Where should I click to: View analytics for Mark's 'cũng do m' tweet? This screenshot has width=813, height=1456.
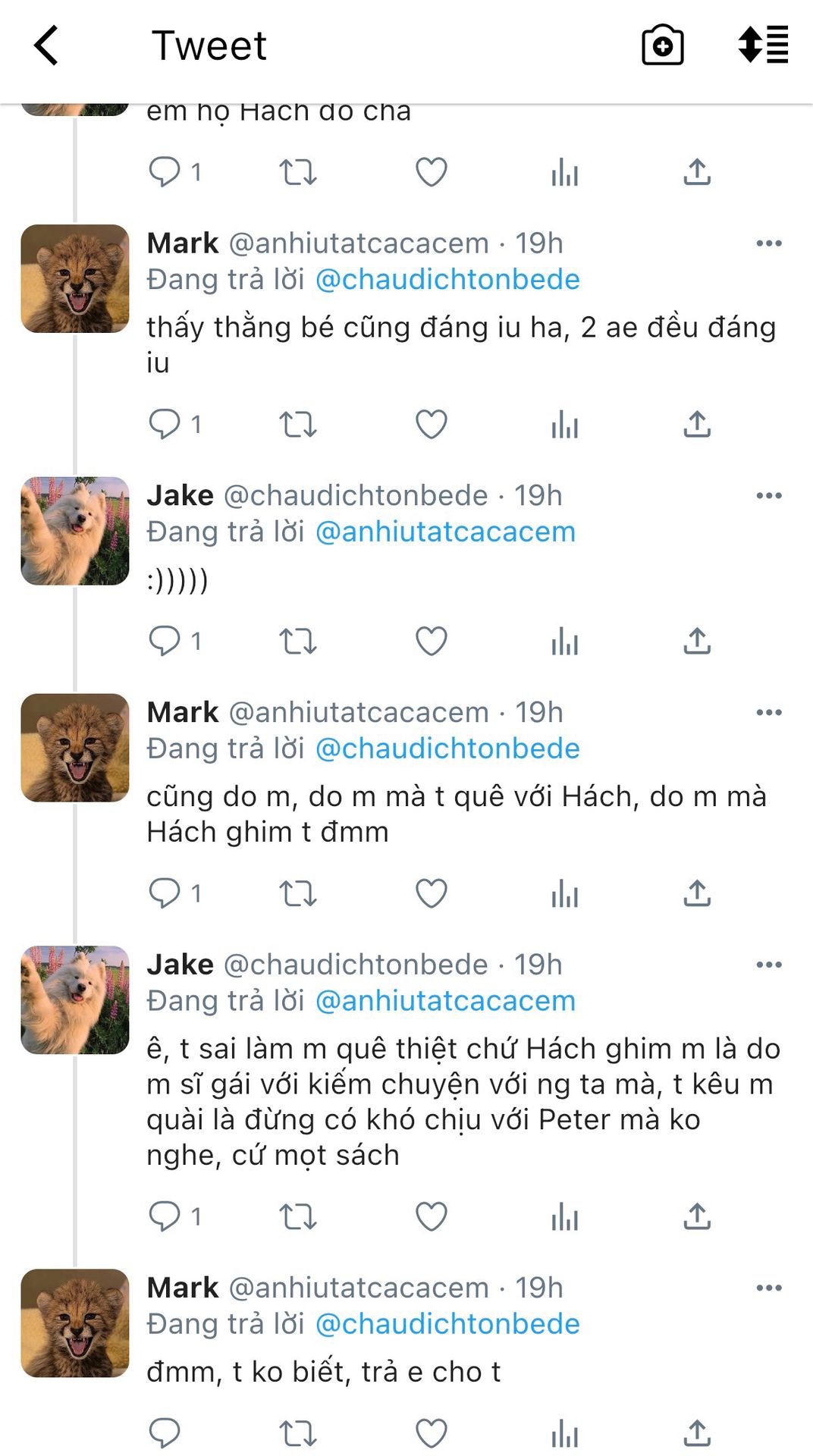pyautogui.click(x=564, y=893)
